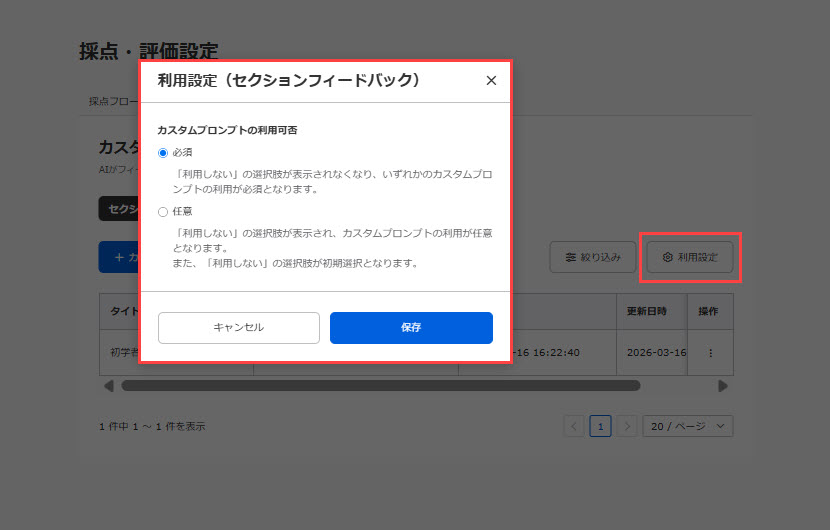Click the horizontal table scrollbar
The width and height of the screenshot is (830, 530).
point(380,385)
